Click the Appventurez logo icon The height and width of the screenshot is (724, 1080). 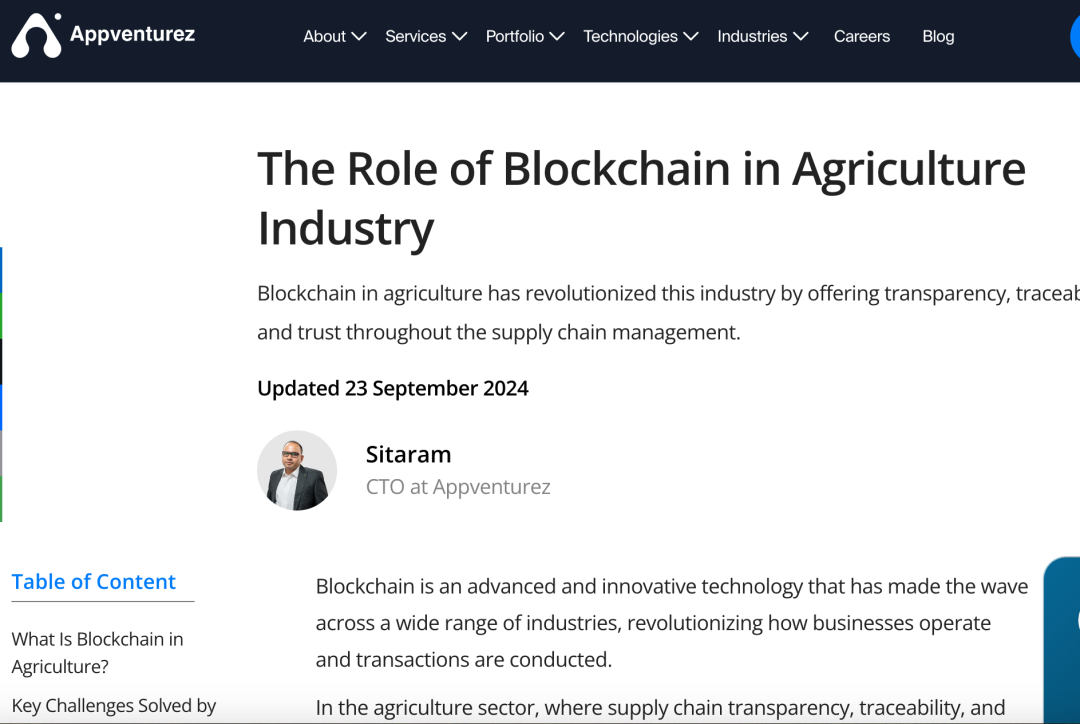pyautogui.click(x=36, y=35)
